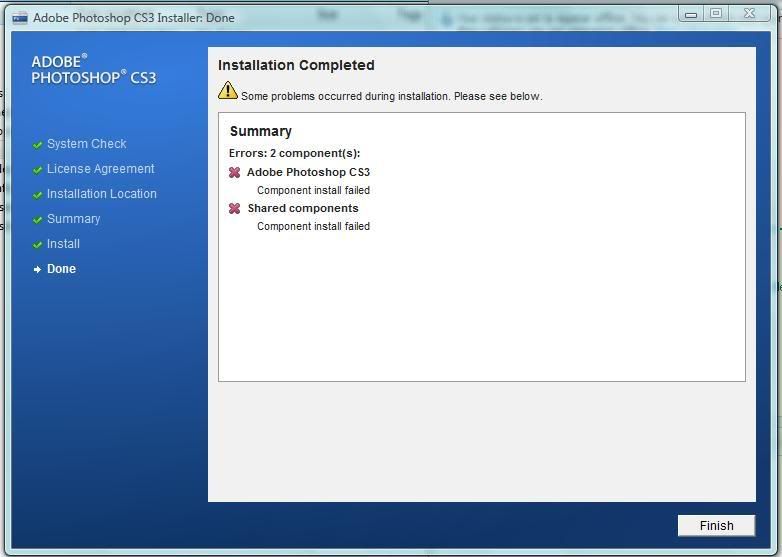The image size is (782, 557).
Task: Click the 'Some problems occurred during installation' message
Action: 391,96
